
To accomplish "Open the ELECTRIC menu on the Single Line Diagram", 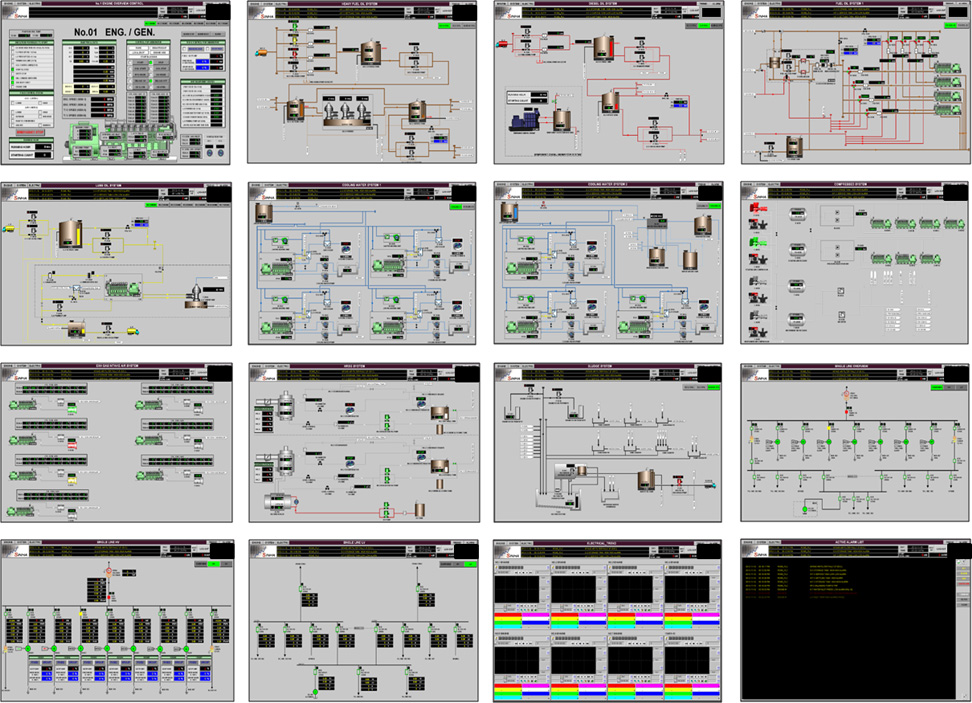I will (x=773, y=366).
